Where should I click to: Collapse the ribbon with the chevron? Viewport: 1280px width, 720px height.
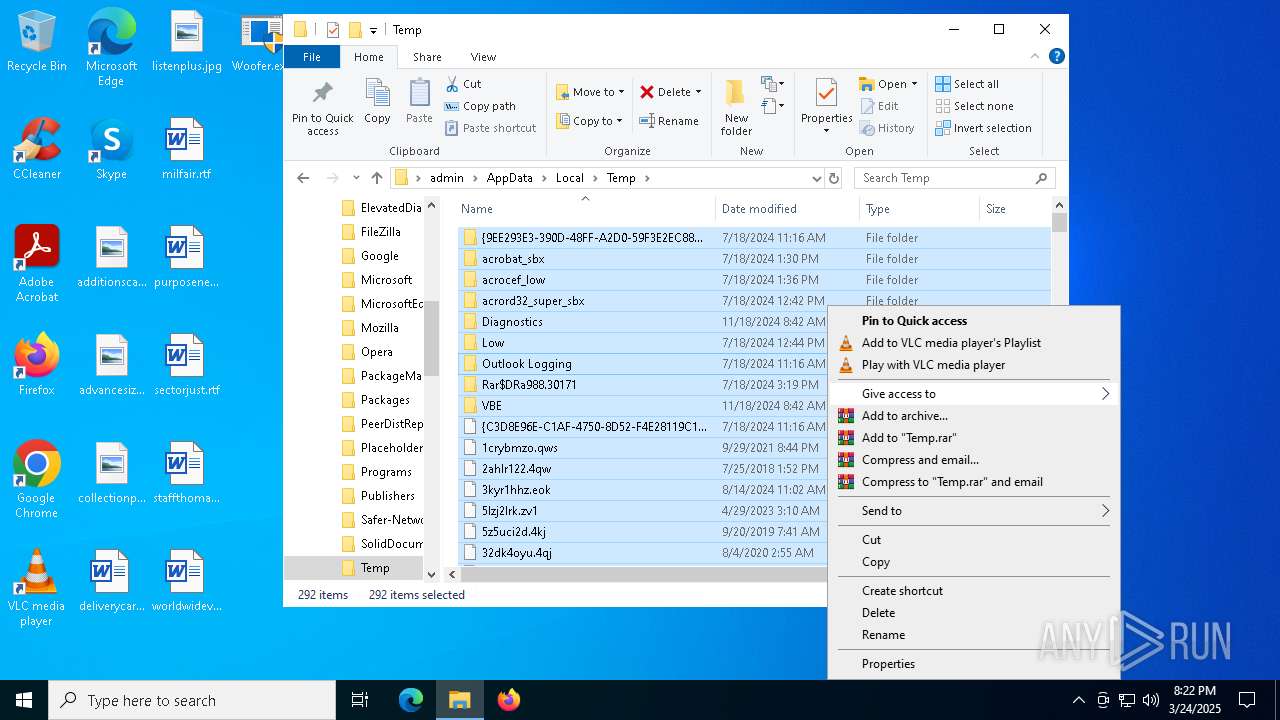tap(1036, 57)
